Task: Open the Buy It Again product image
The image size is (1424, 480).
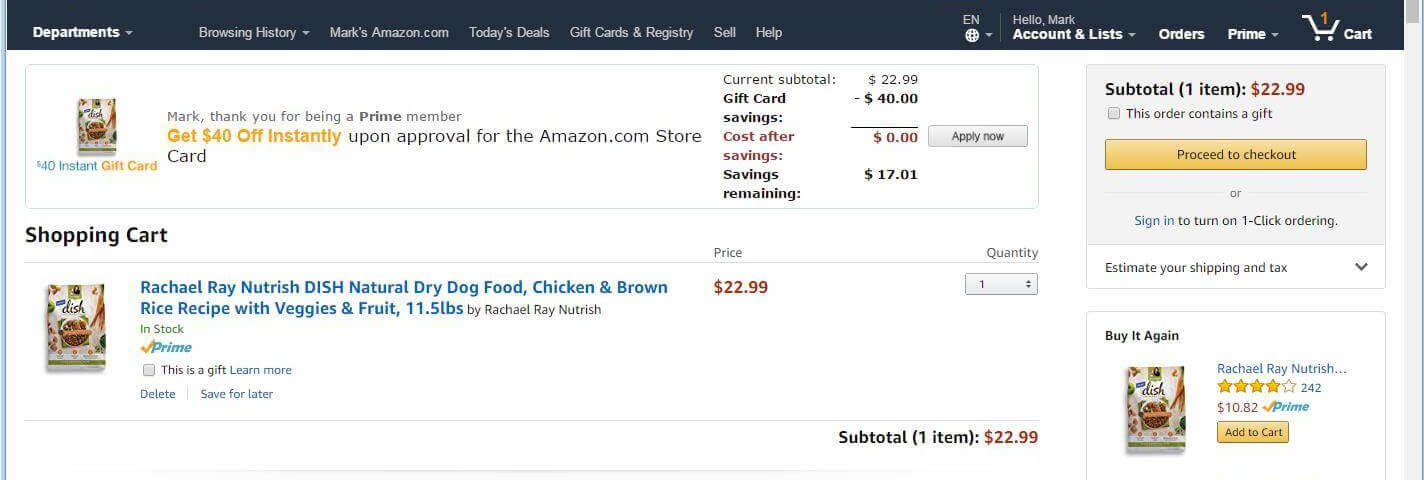Action: (1155, 410)
